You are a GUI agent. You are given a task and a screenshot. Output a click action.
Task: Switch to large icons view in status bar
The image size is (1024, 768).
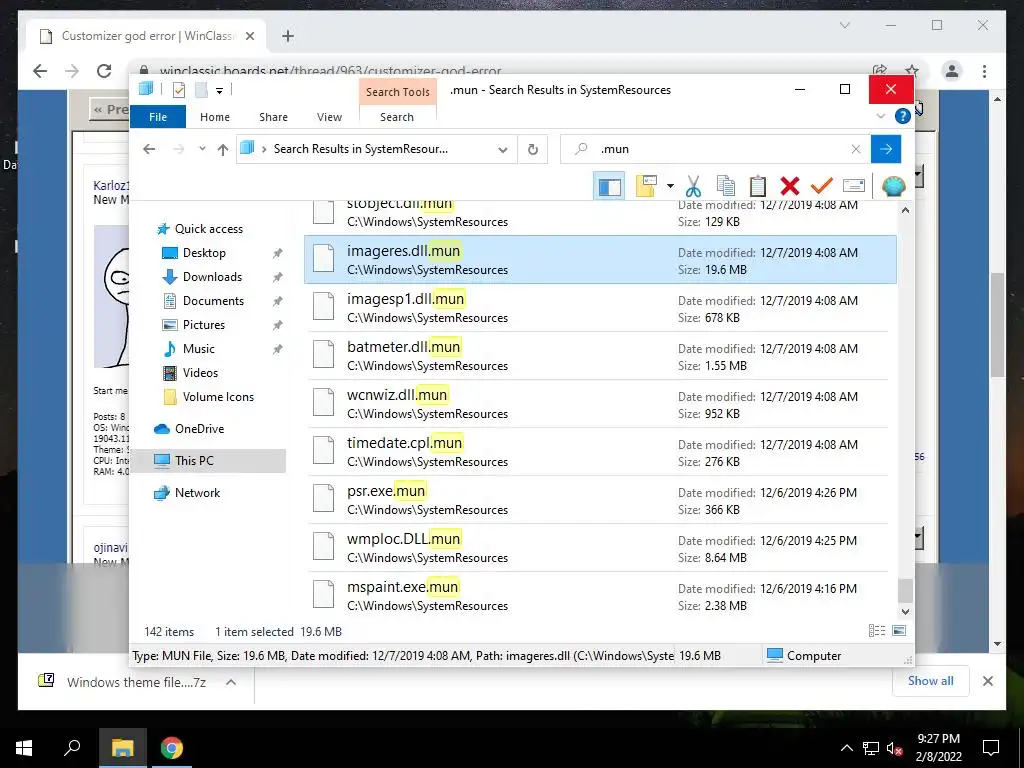(x=899, y=630)
